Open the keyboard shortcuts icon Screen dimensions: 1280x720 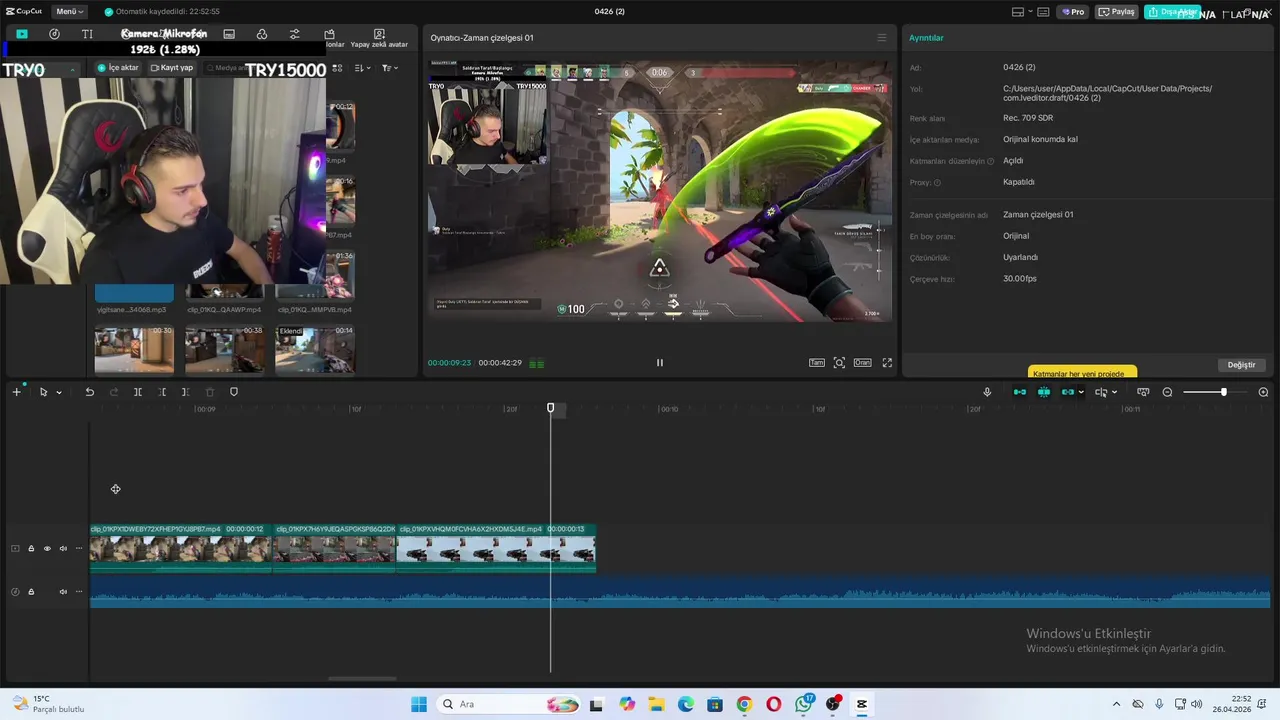(1043, 12)
